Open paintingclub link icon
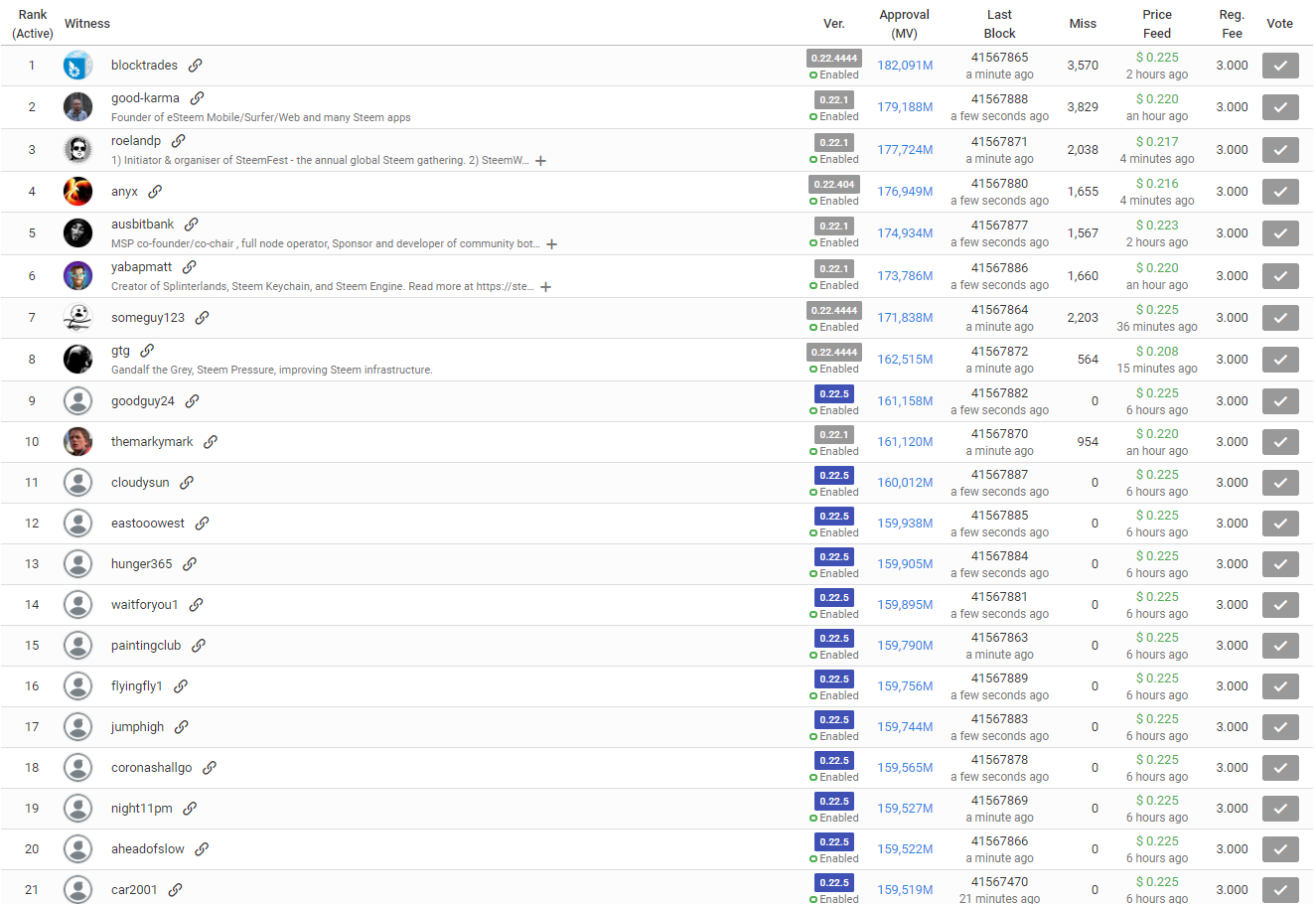The width and height of the screenshot is (1316, 904). point(199,646)
